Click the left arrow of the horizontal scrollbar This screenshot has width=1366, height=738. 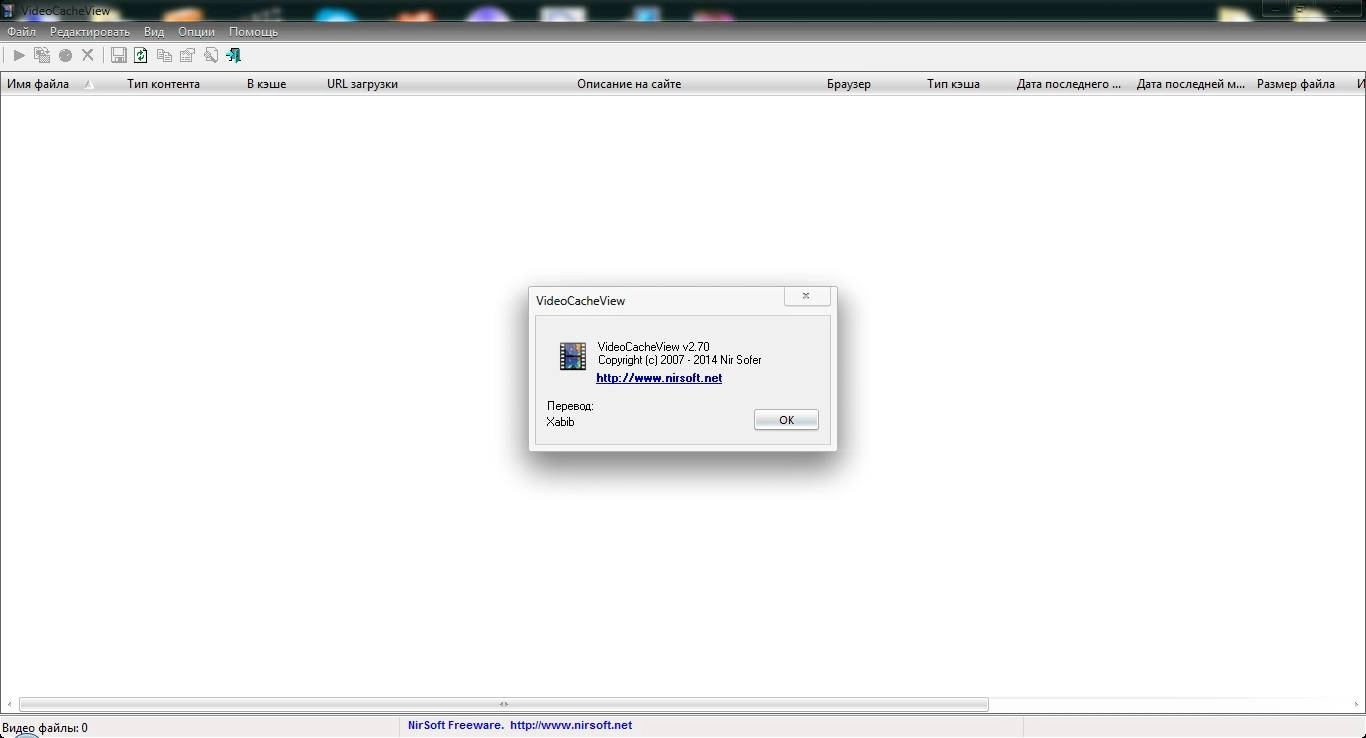tap(10, 704)
